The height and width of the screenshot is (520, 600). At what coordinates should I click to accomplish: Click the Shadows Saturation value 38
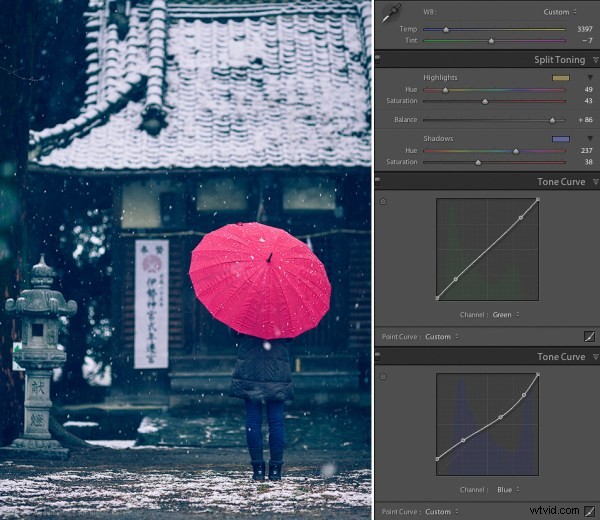[588, 162]
